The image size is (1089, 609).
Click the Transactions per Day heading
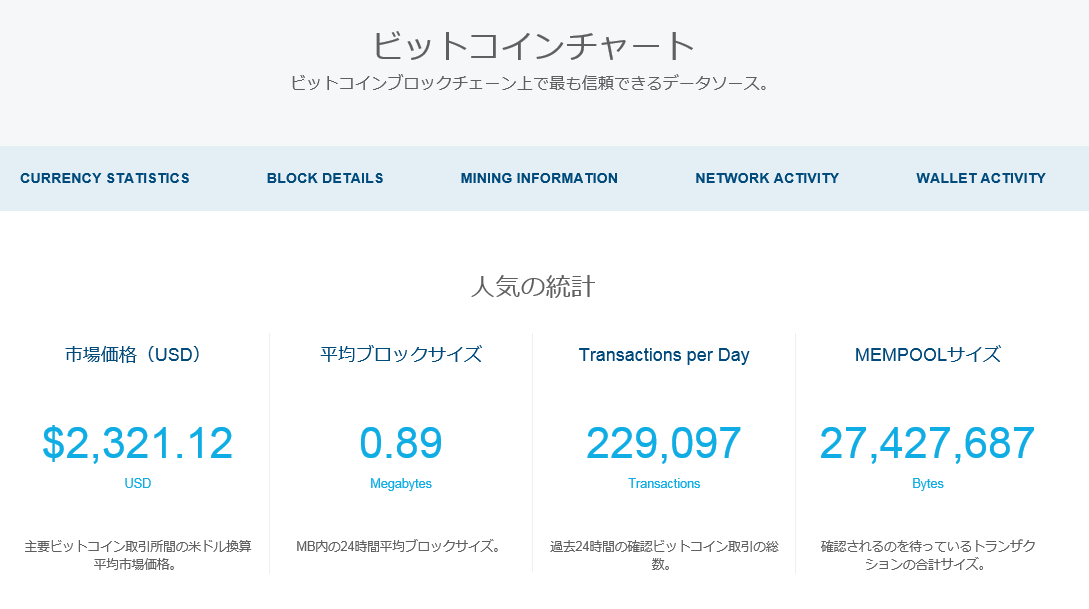coord(664,355)
